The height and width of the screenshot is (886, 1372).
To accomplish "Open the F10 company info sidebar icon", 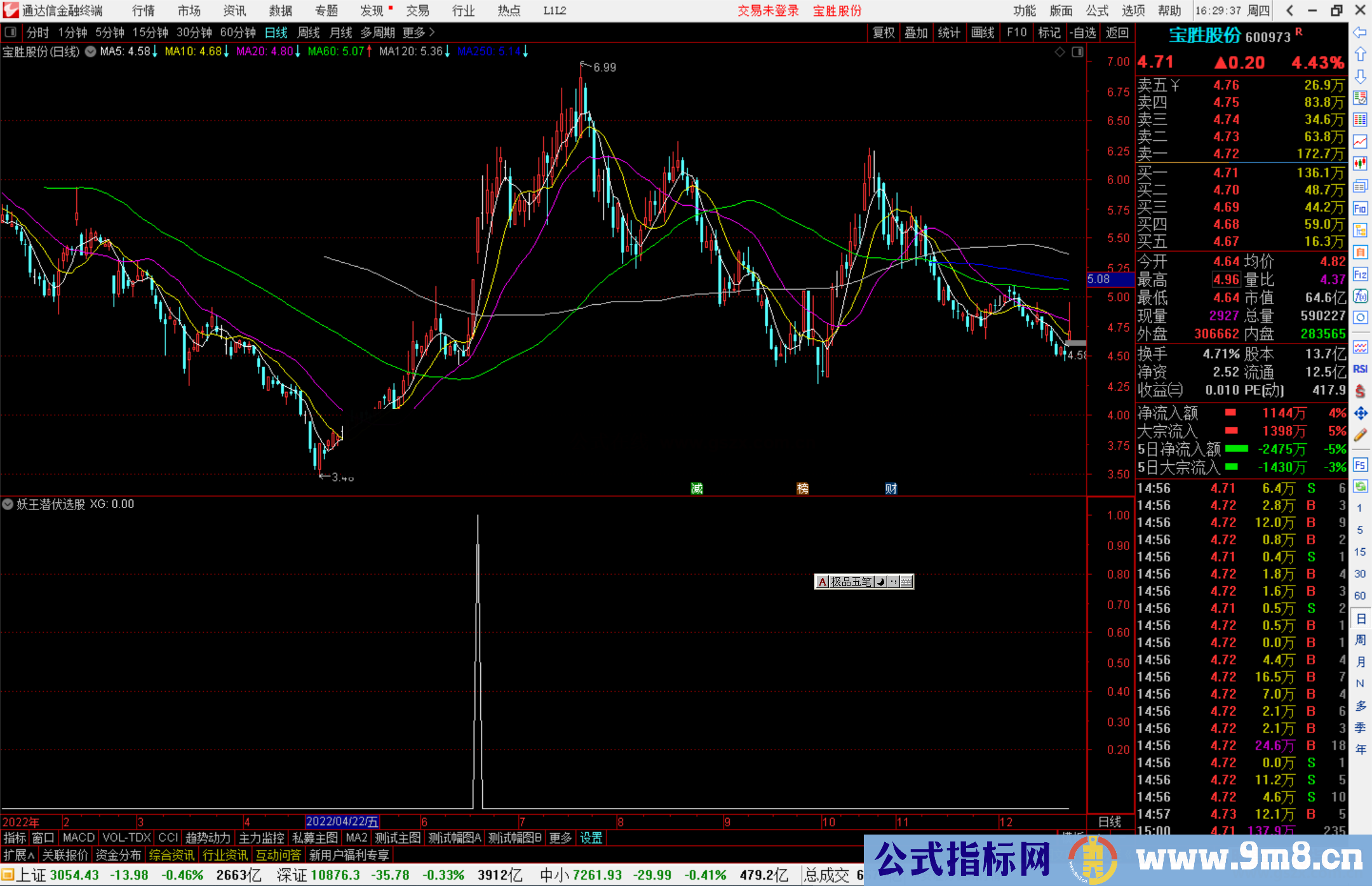I will click(x=1360, y=208).
